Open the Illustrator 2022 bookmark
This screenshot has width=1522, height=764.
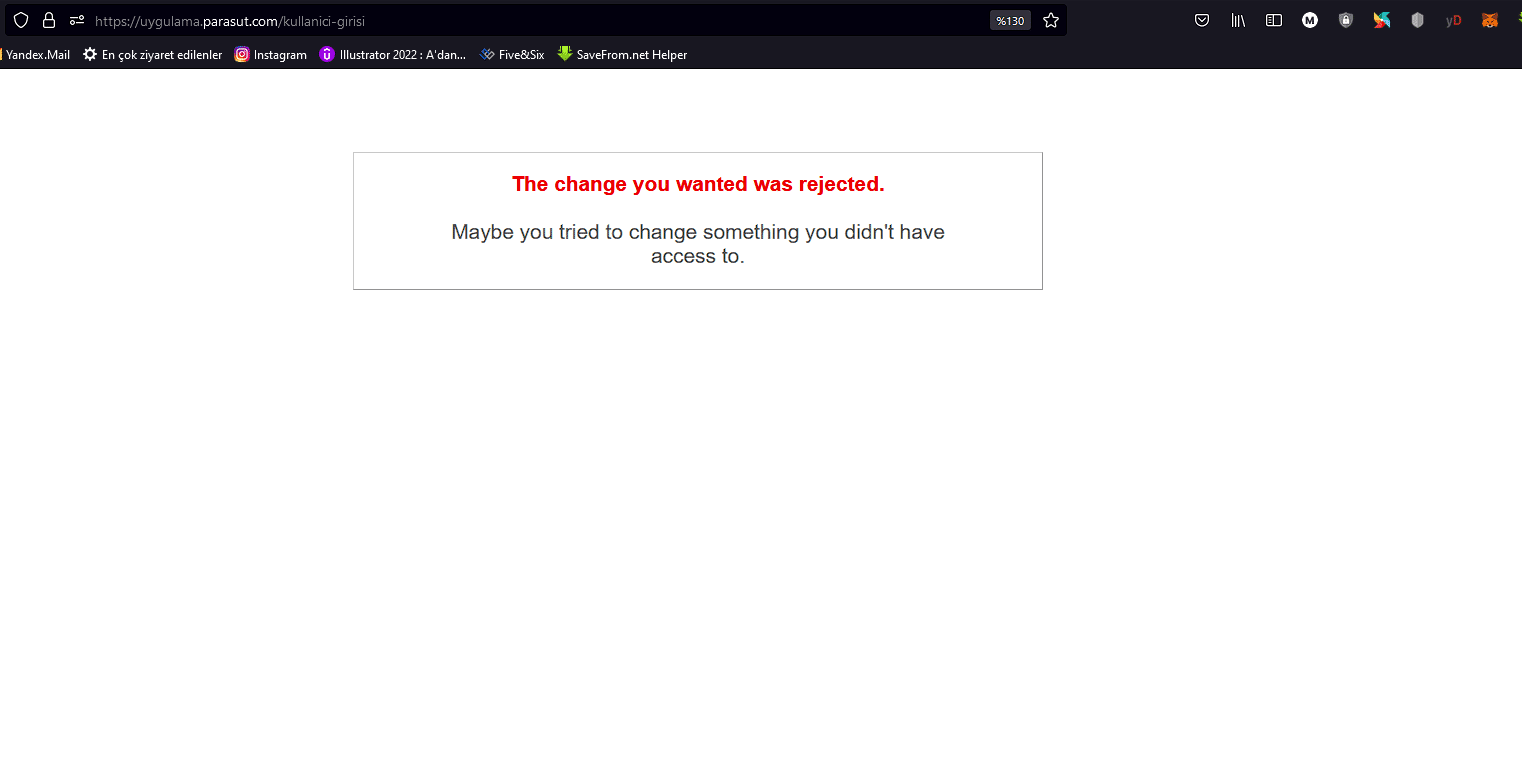393,55
